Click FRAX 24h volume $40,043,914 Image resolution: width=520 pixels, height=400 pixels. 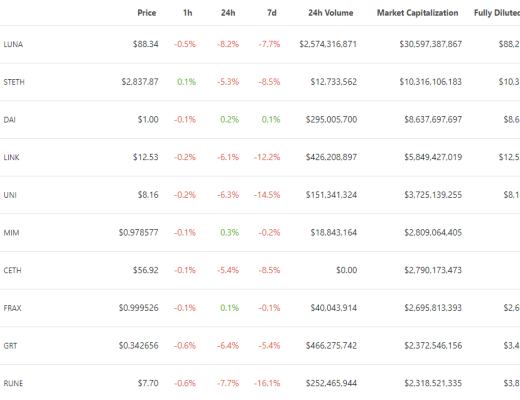point(334,308)
